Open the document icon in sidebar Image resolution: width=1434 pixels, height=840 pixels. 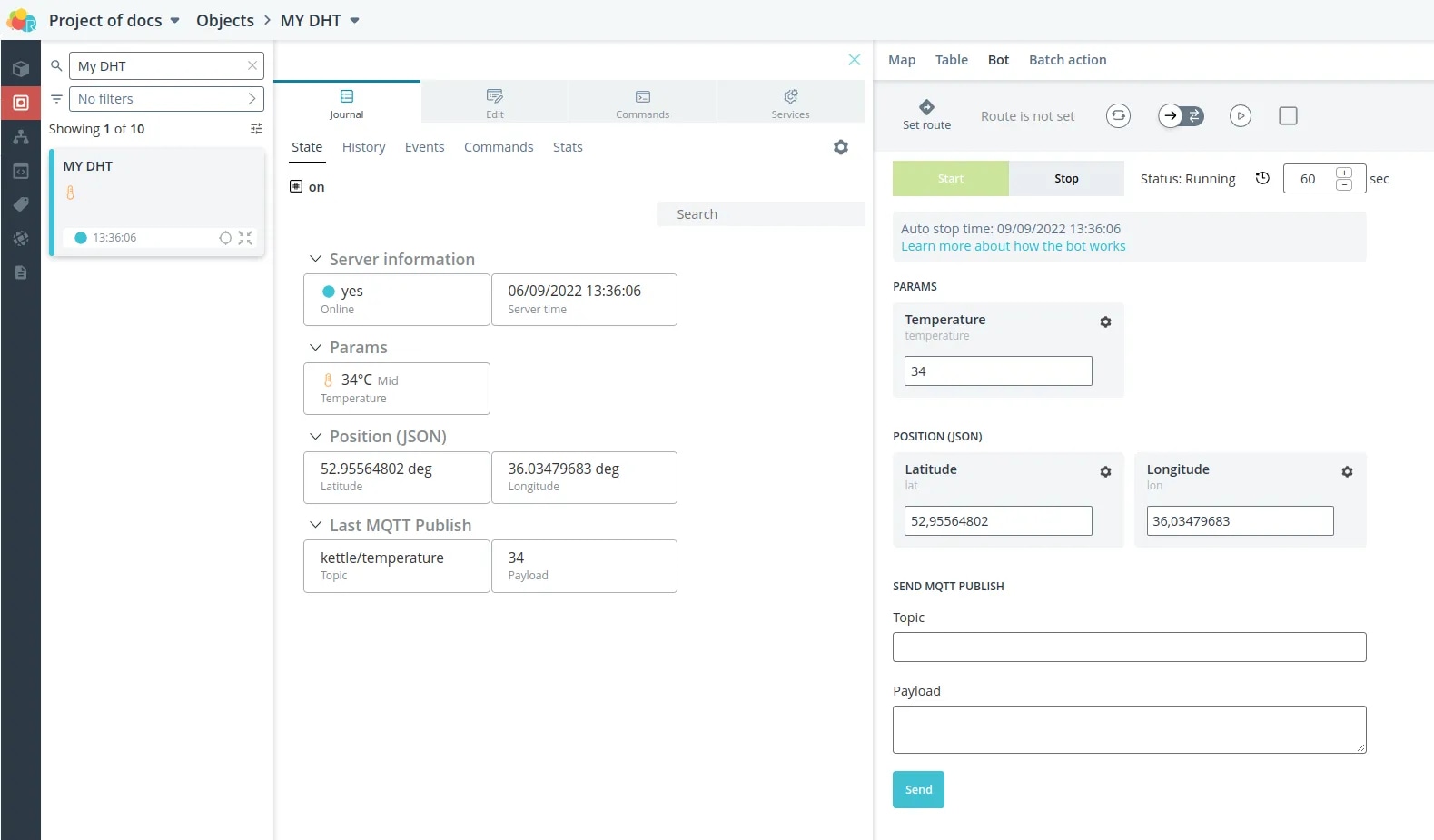[x=21, y=272]
